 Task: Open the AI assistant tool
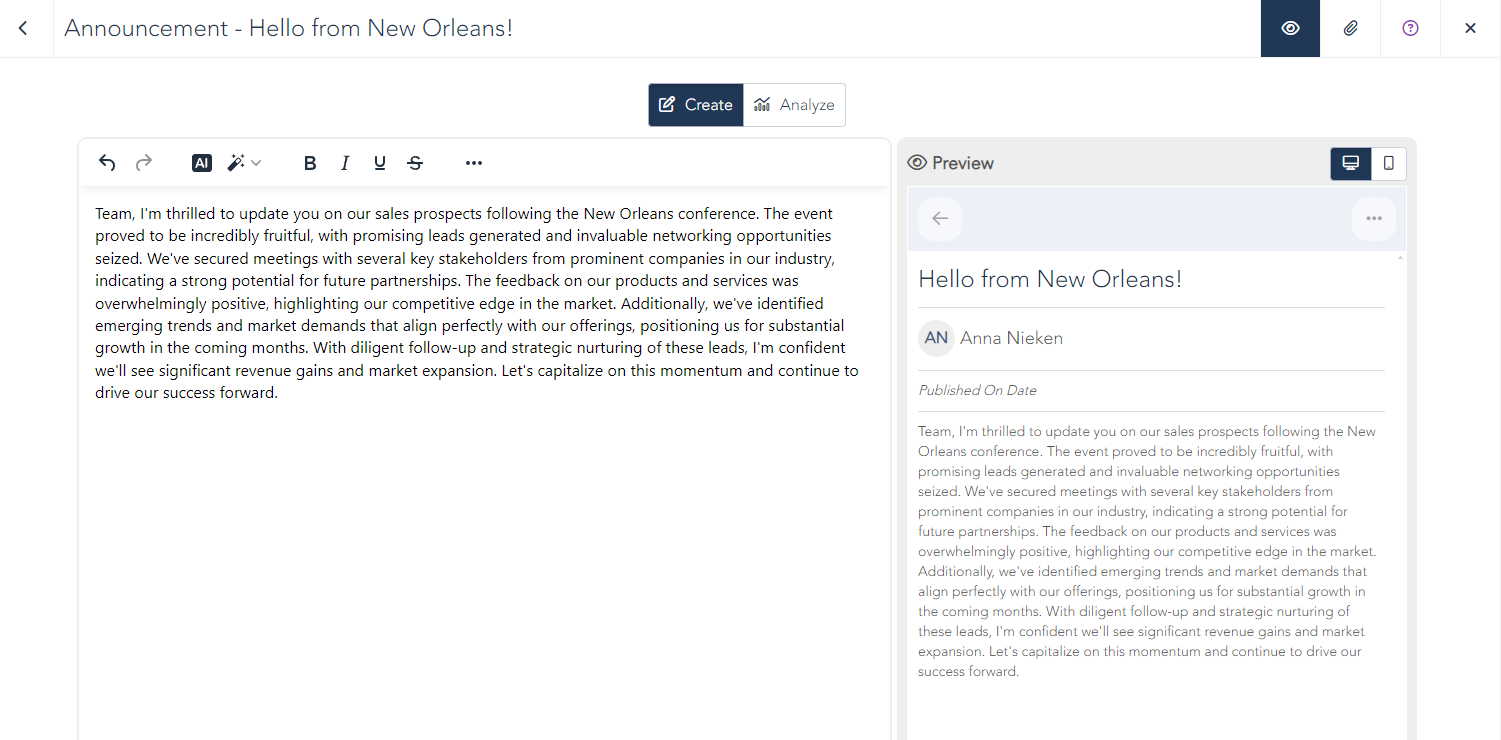coord(202,163)
